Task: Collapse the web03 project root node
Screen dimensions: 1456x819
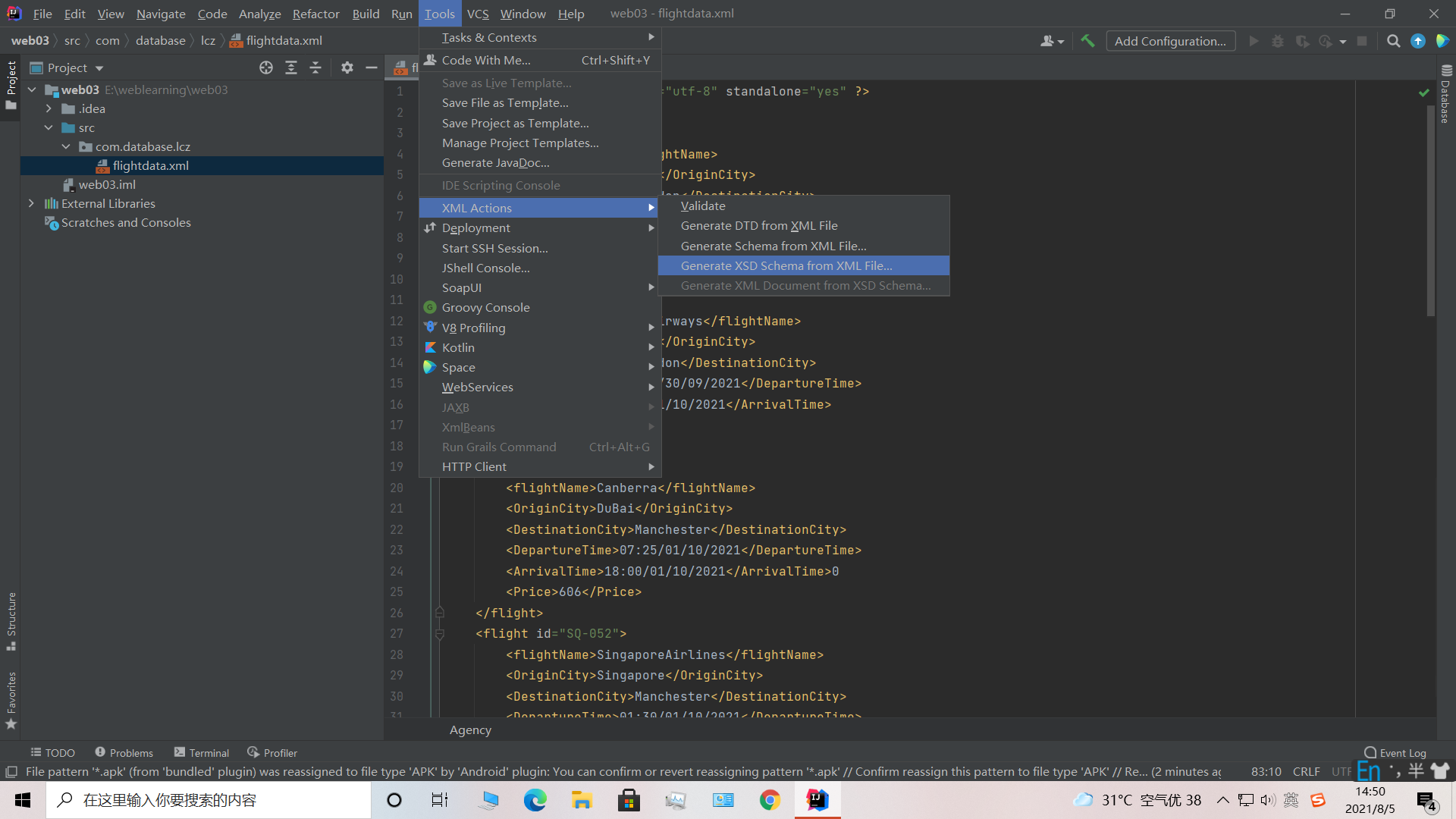Action: 32,89
